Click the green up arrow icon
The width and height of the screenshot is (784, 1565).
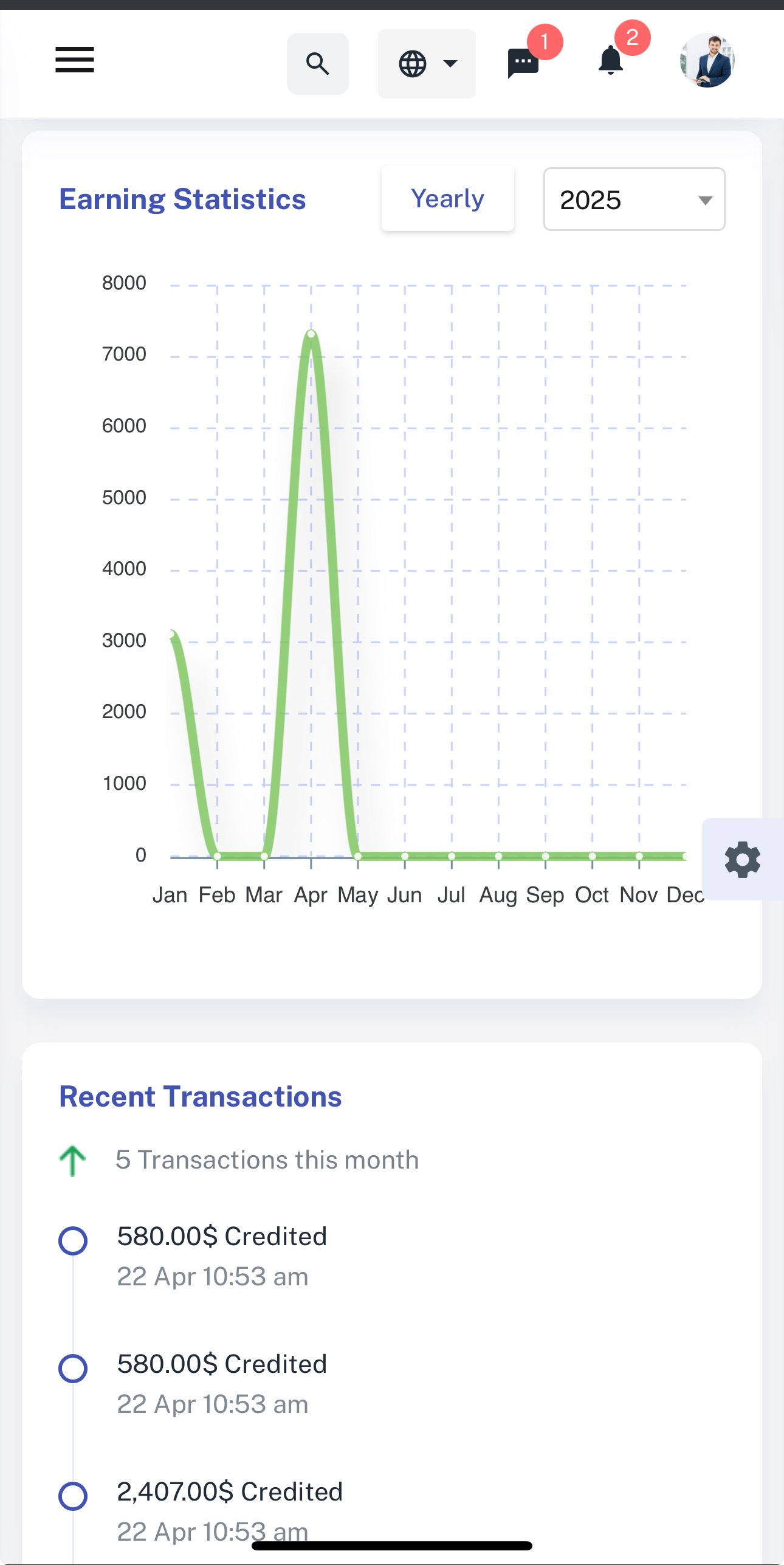[x=72, y=1161]
